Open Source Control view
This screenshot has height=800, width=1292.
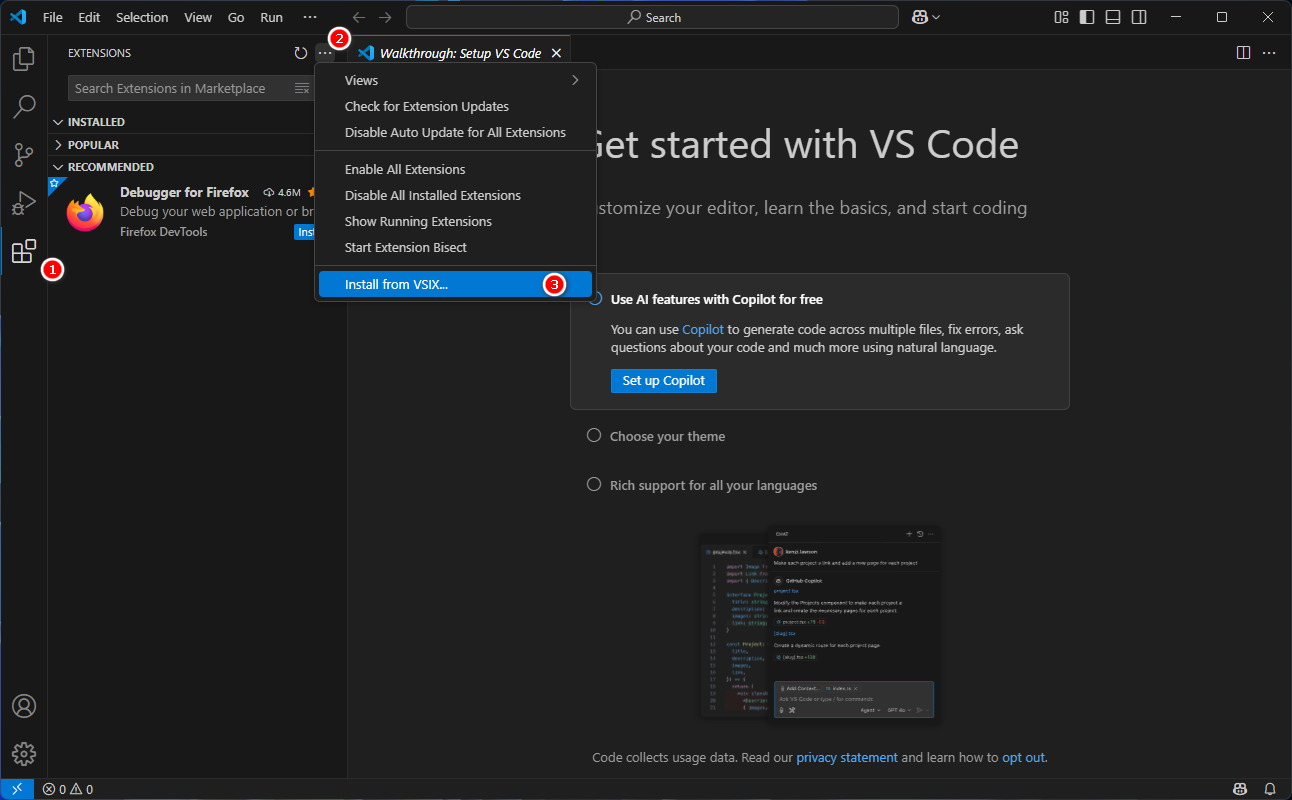[24, 154]
